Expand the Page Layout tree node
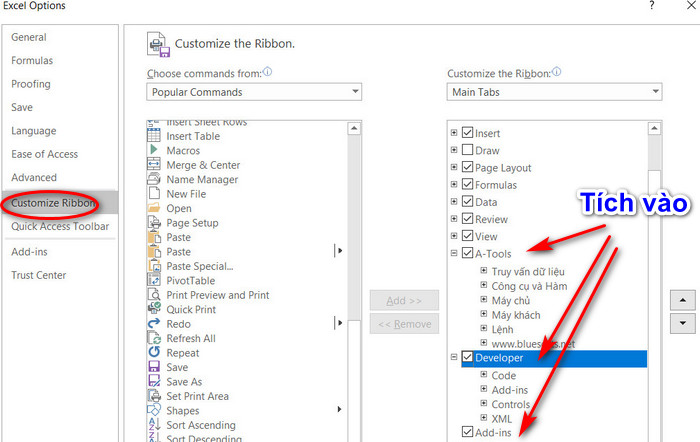This screenshot has width=700, height=442. pos(454,167)
